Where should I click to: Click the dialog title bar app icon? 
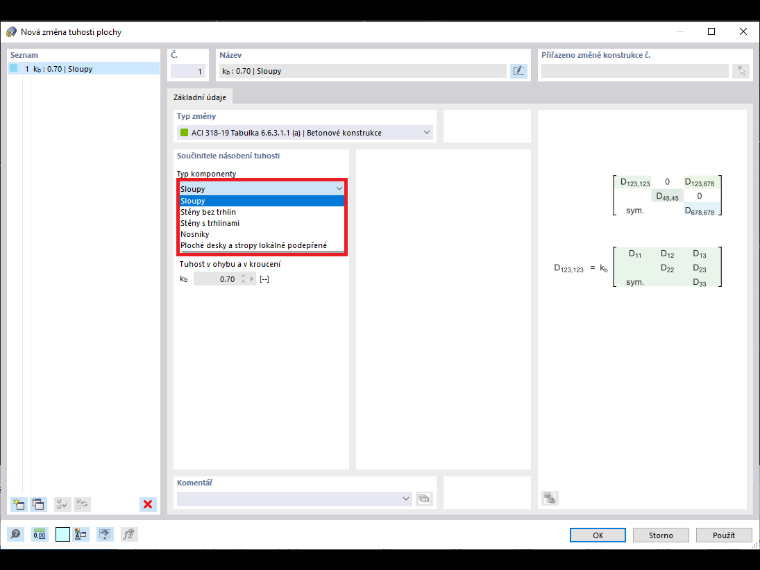coord(11,32)
